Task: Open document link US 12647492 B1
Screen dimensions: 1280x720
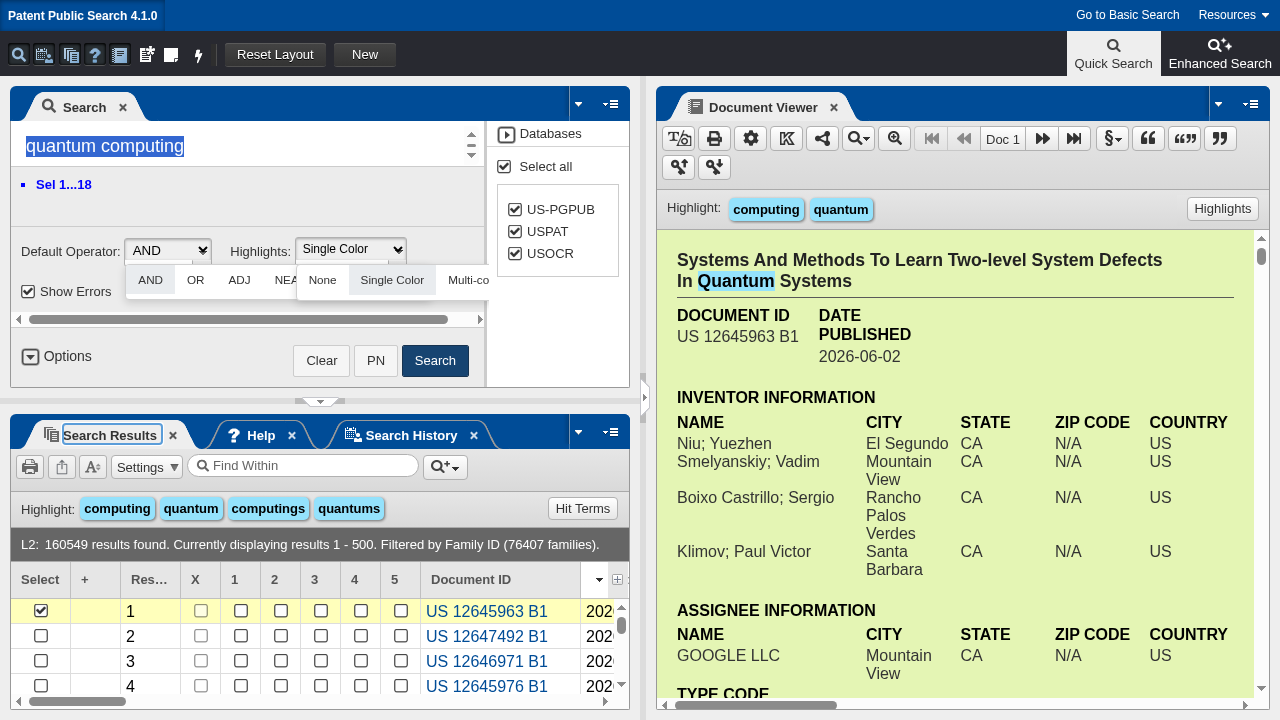Action: pos(487,636)
